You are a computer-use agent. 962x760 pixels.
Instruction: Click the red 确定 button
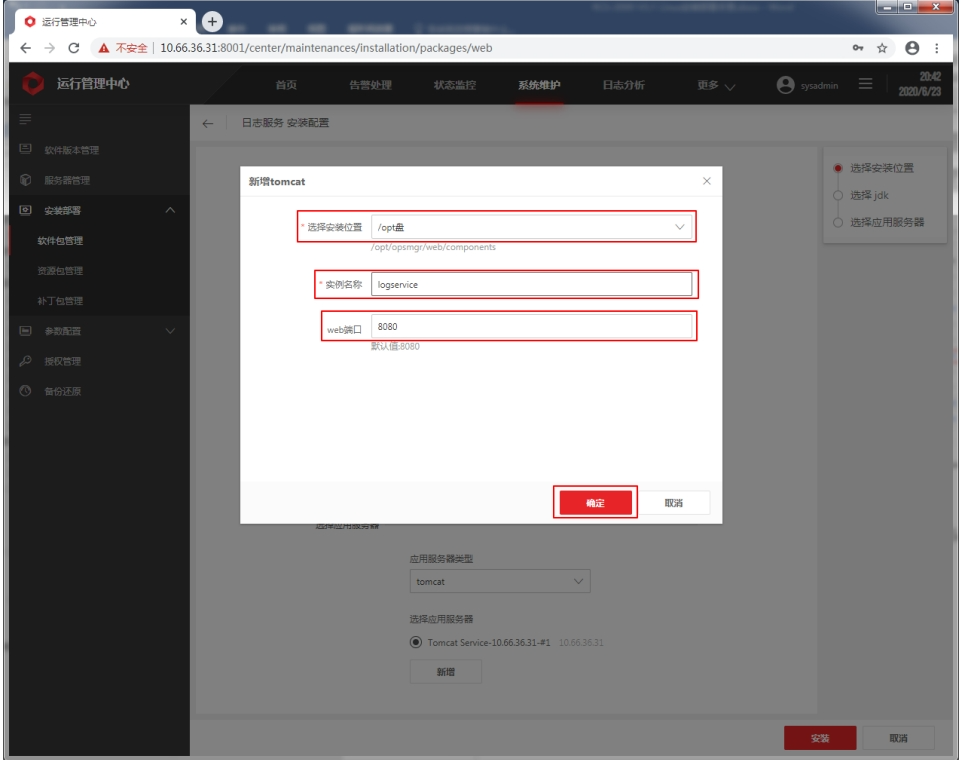pyautogui.click(x=595, y=503)
